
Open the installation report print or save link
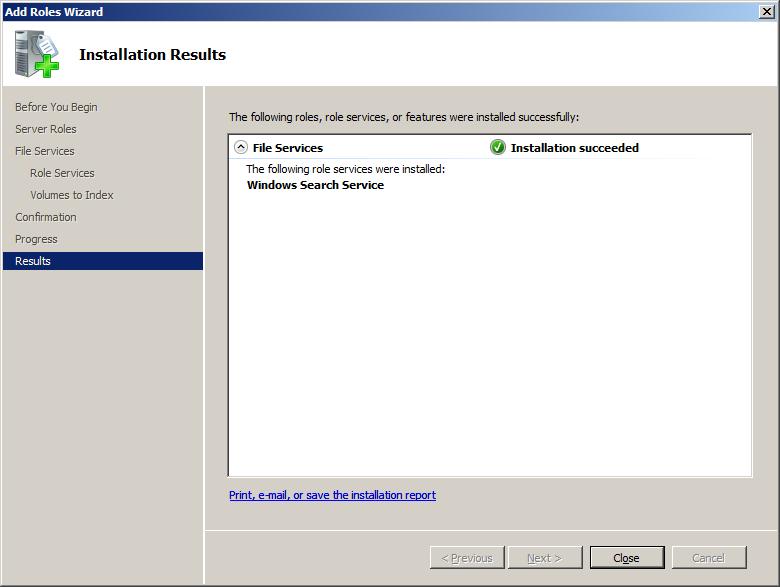(332, 495)
